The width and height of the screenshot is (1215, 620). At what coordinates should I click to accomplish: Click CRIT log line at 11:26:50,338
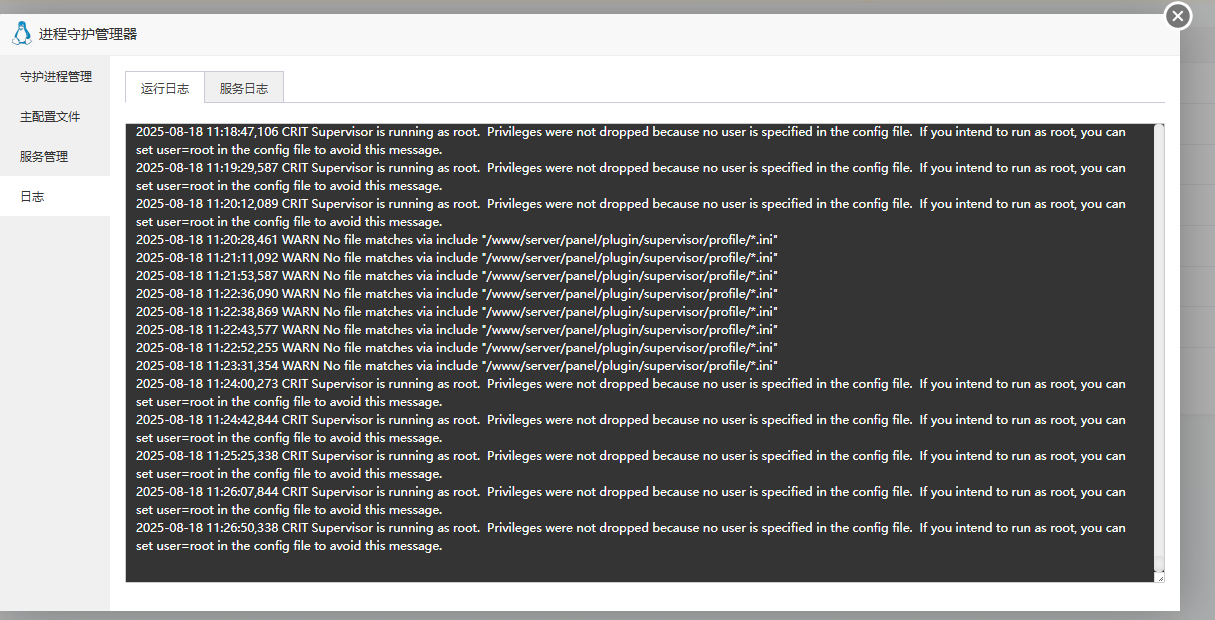631,537
